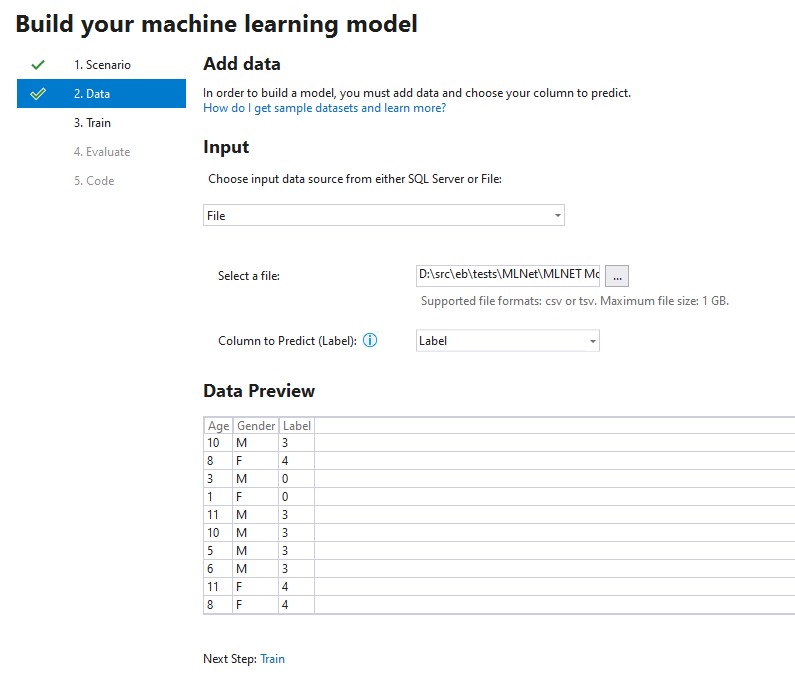Click the info icon beside Column to Predict

pos(370,341)
